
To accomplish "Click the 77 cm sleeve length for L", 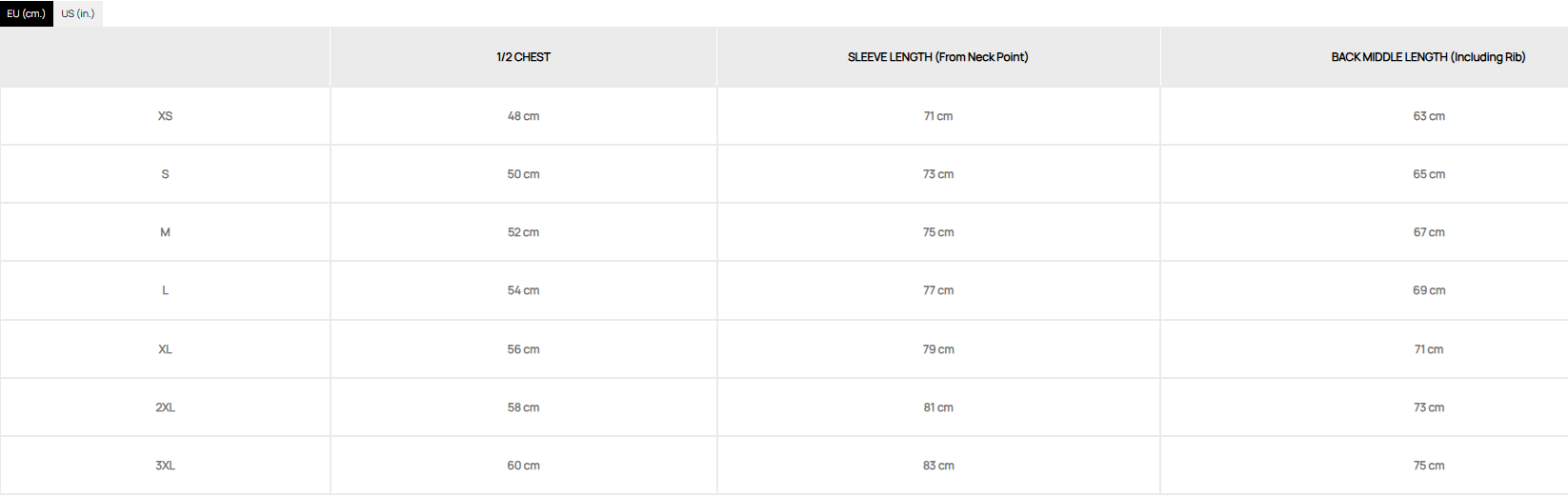I will click(938, 290).
